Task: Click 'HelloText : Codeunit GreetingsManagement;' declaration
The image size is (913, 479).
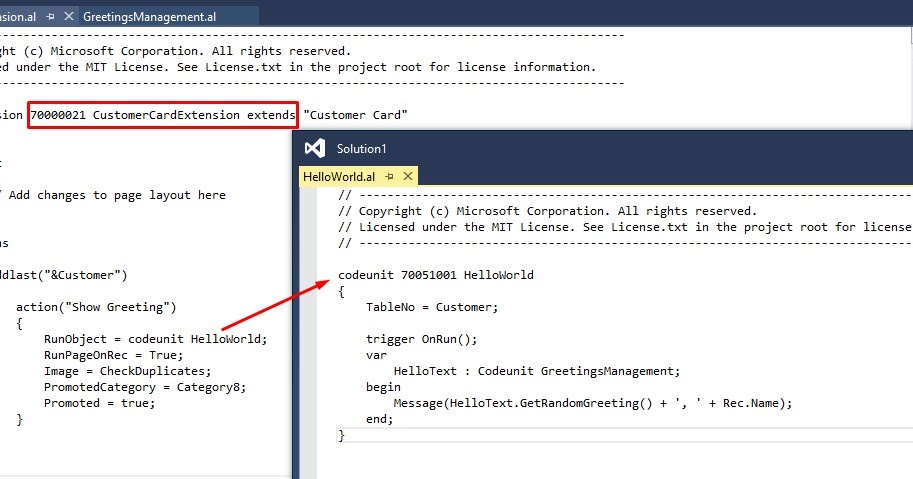Action: (537, 371)
